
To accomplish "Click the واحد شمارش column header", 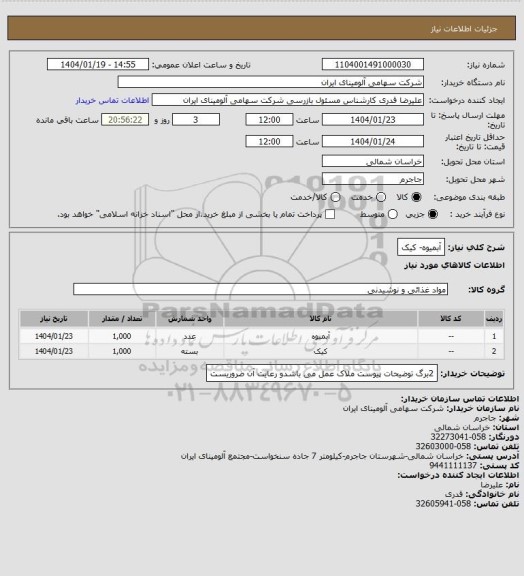I will 190,318.
